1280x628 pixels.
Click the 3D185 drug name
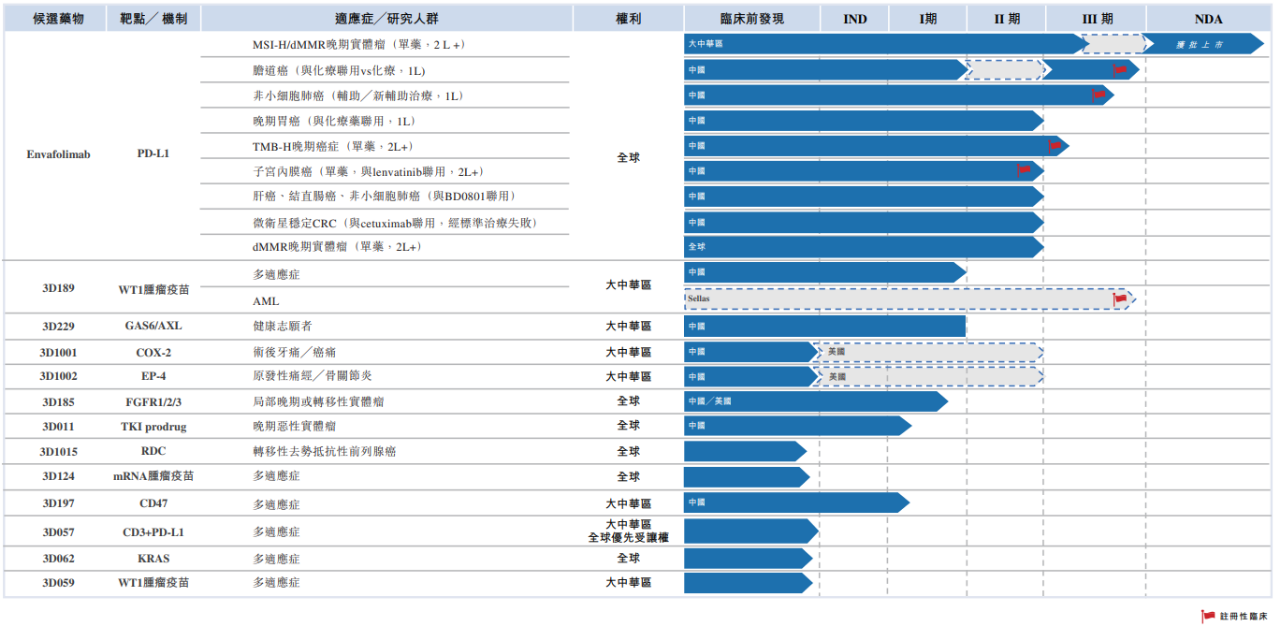pos(59,401)
